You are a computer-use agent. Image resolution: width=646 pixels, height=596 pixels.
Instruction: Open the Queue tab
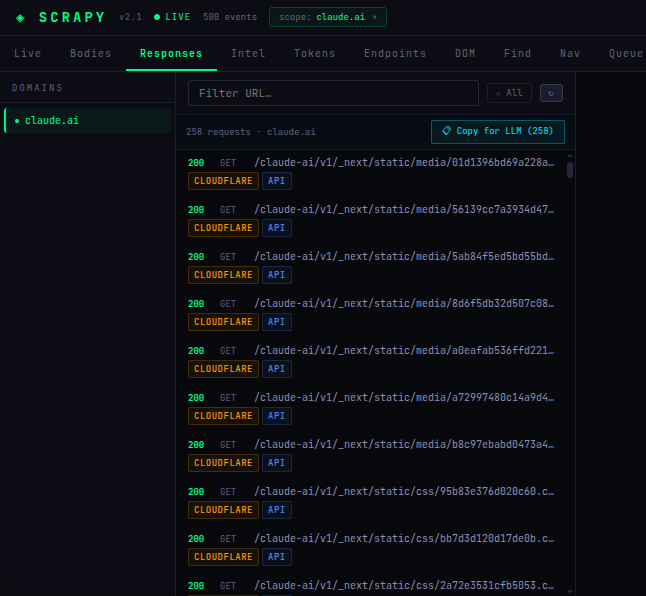(x=626, y=53)
